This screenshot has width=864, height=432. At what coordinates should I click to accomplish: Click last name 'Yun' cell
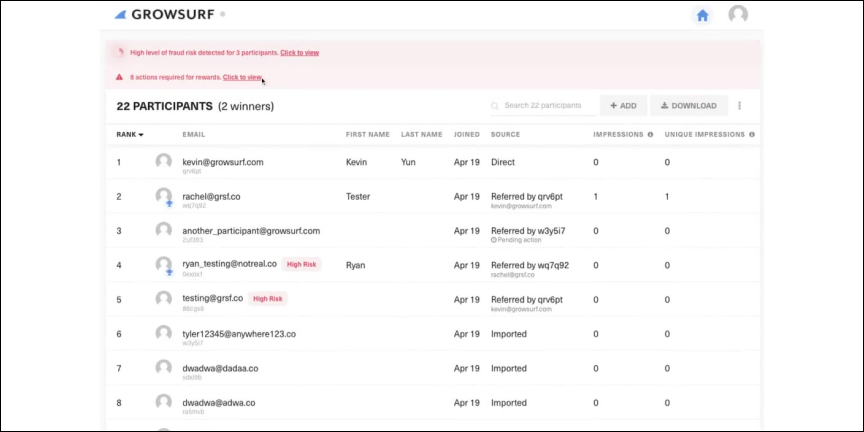point(408,162)
